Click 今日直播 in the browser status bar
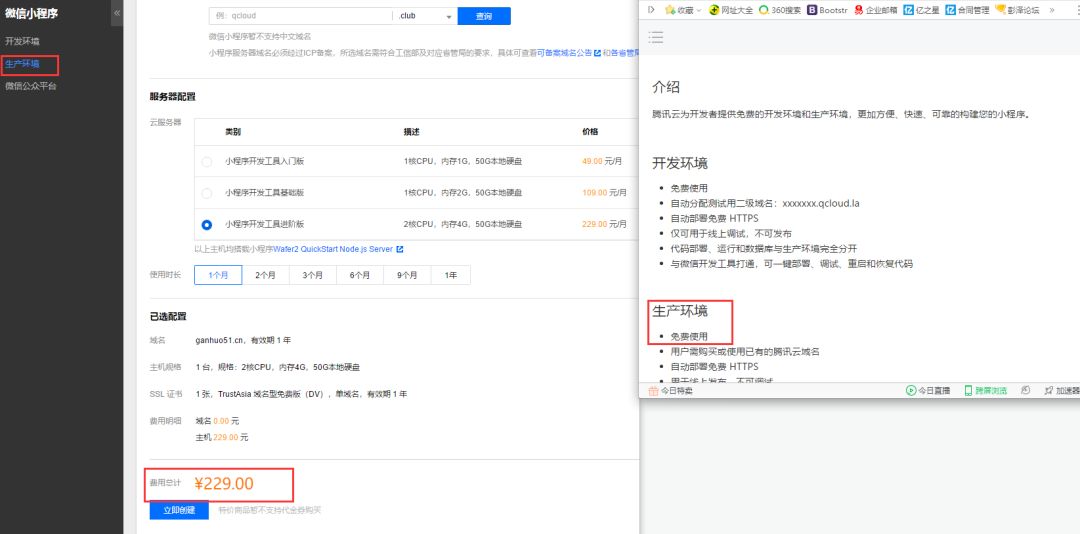This screenshot has width=1080, height=534. (928, 391)
